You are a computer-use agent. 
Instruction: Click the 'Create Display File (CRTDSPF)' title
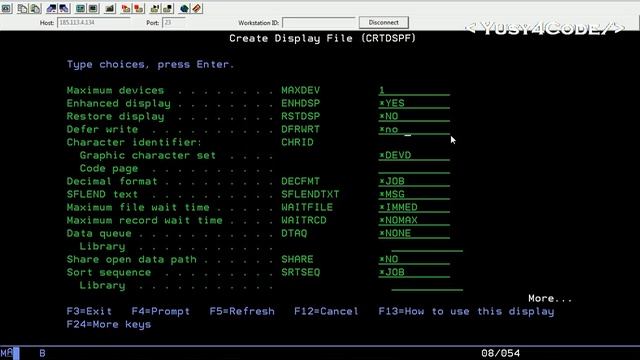[x=322, y=38]
